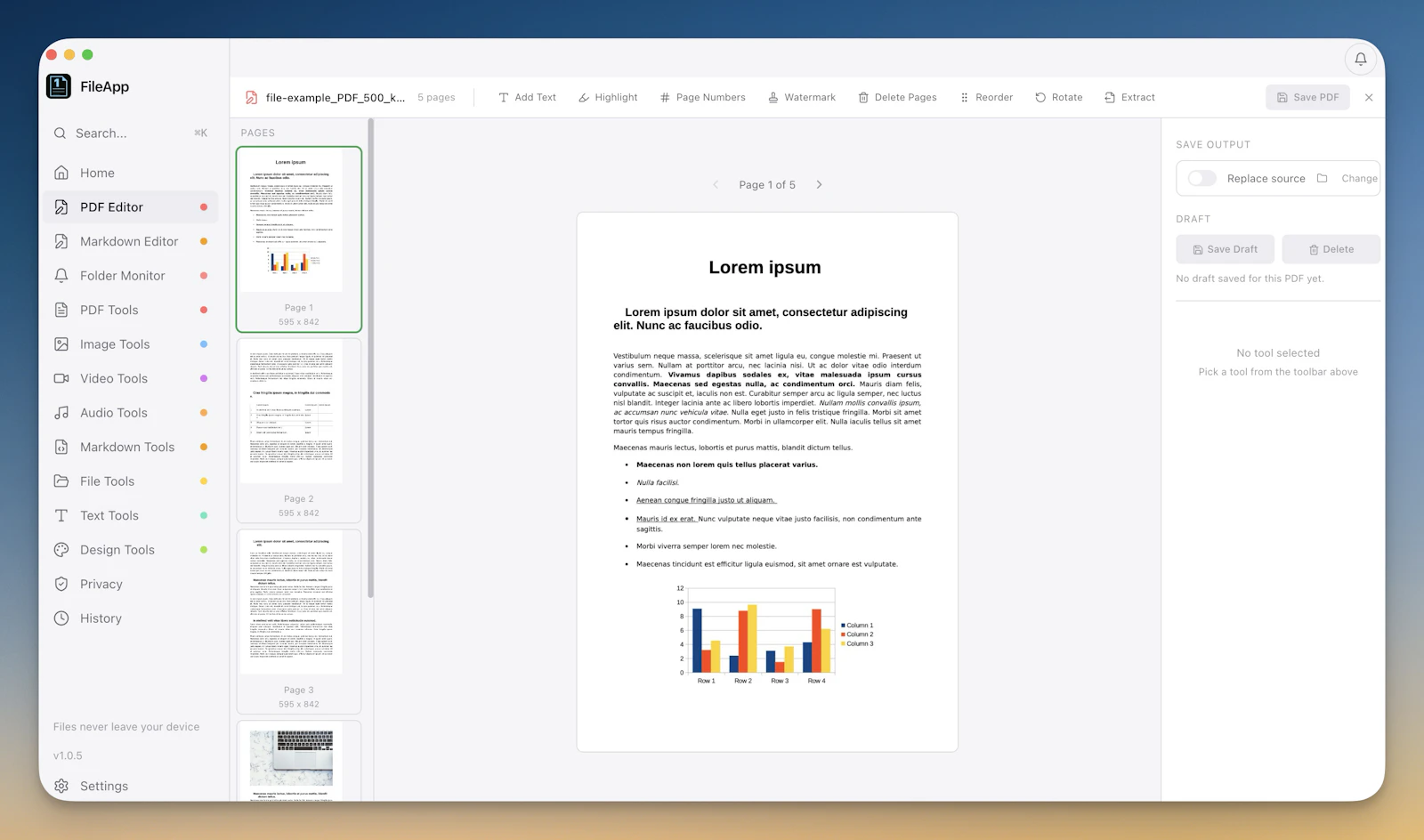Select the Delete Pages tool
Viewport: 1424px width, 840px height.
(x=897, y=98)
